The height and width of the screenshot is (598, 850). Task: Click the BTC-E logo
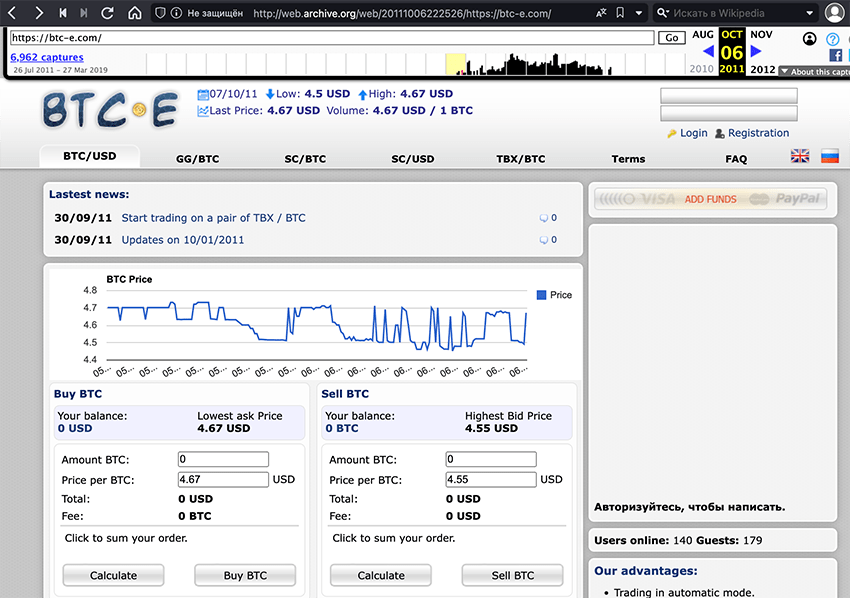pyautogui.click(x=110, y=110)
